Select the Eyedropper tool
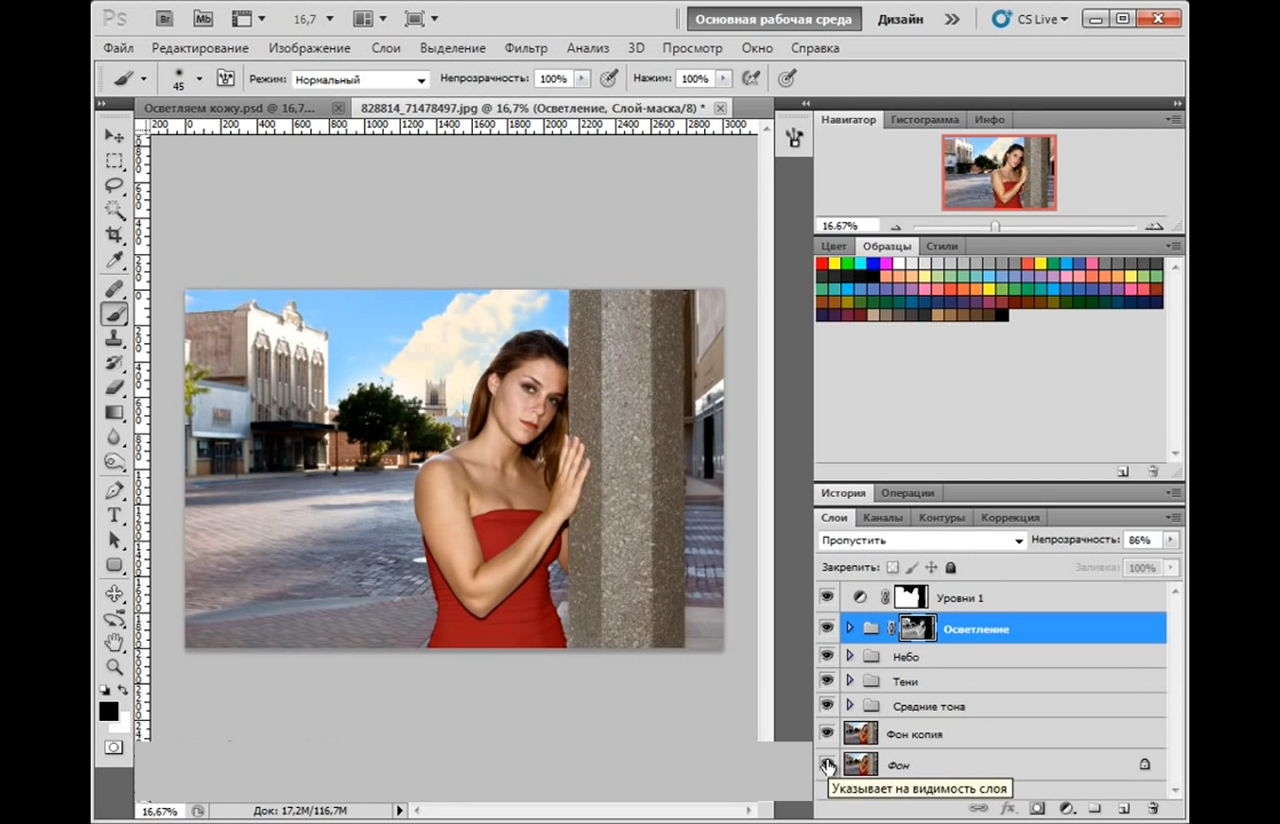The height and width of the screenshot is (824, 1280). [114, 260]
